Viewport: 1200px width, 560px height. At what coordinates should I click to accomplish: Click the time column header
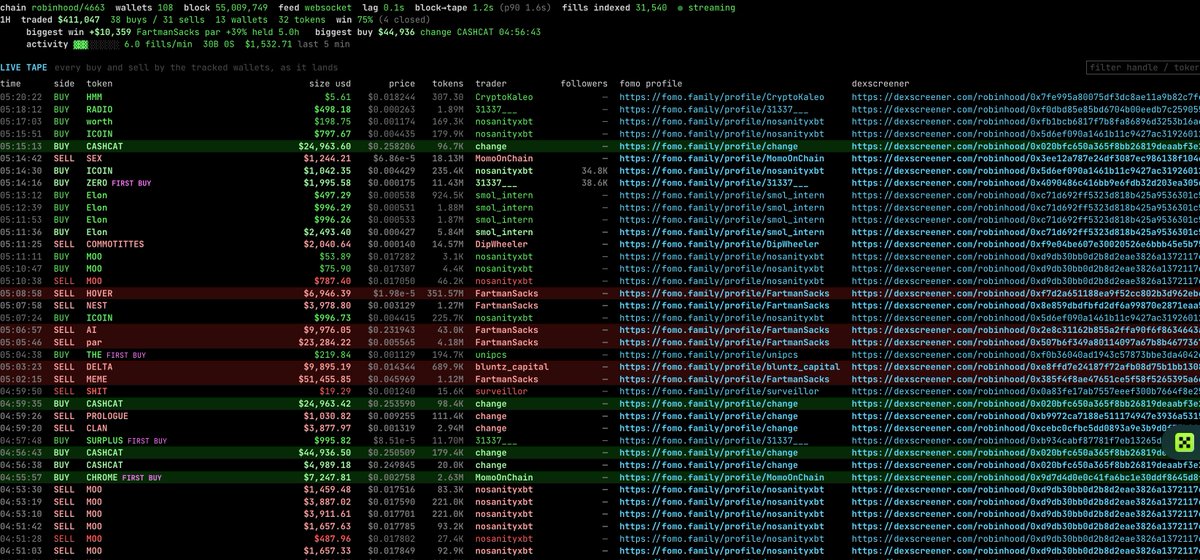point(11,83)
